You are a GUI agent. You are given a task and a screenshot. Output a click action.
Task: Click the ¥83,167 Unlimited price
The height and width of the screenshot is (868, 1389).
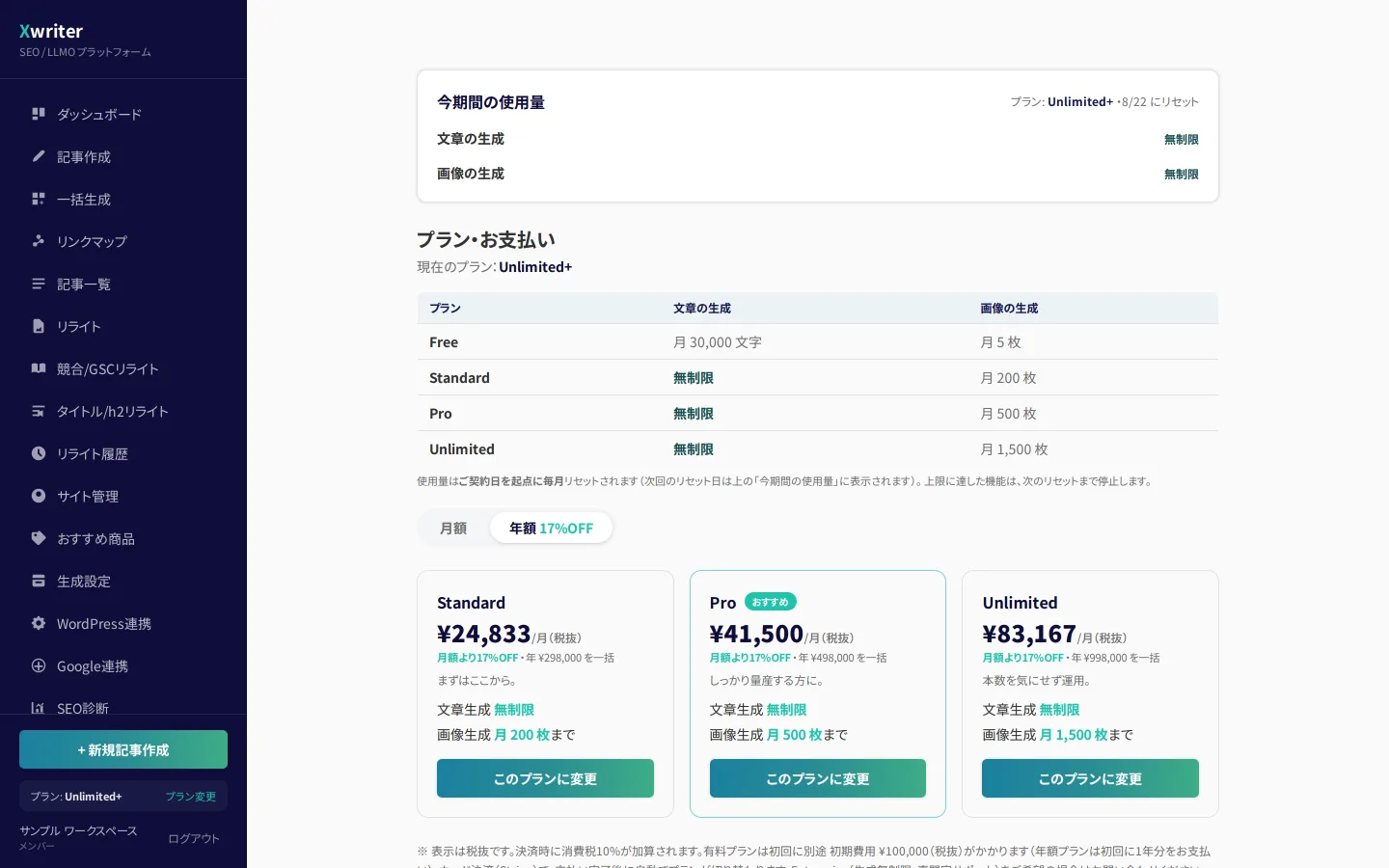click(x=1029, y=634)
